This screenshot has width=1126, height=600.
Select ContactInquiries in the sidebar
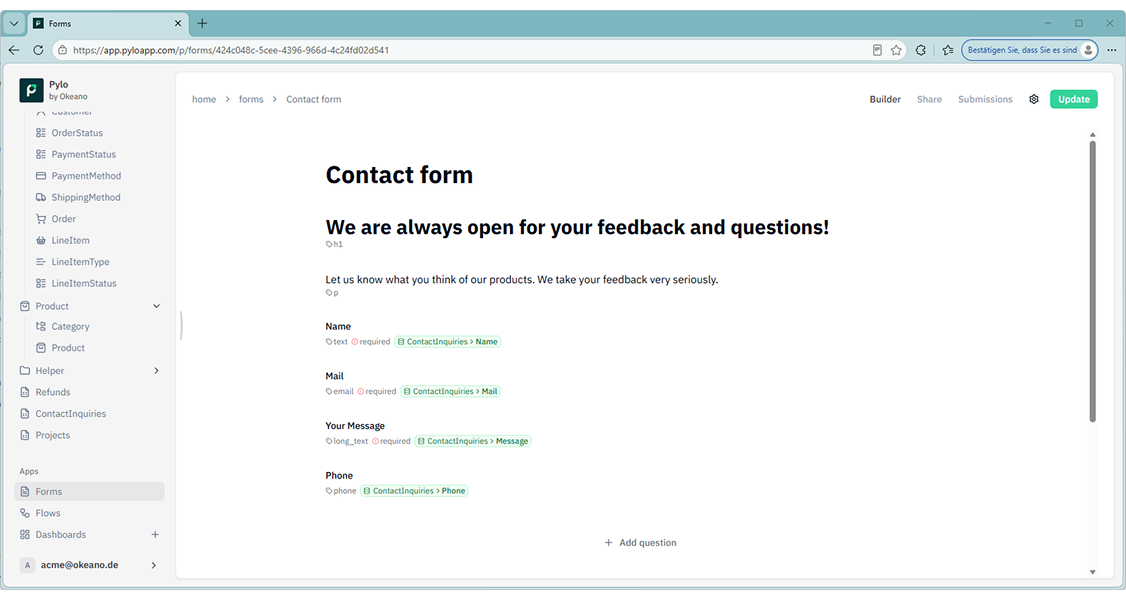(x=70, y=414)
